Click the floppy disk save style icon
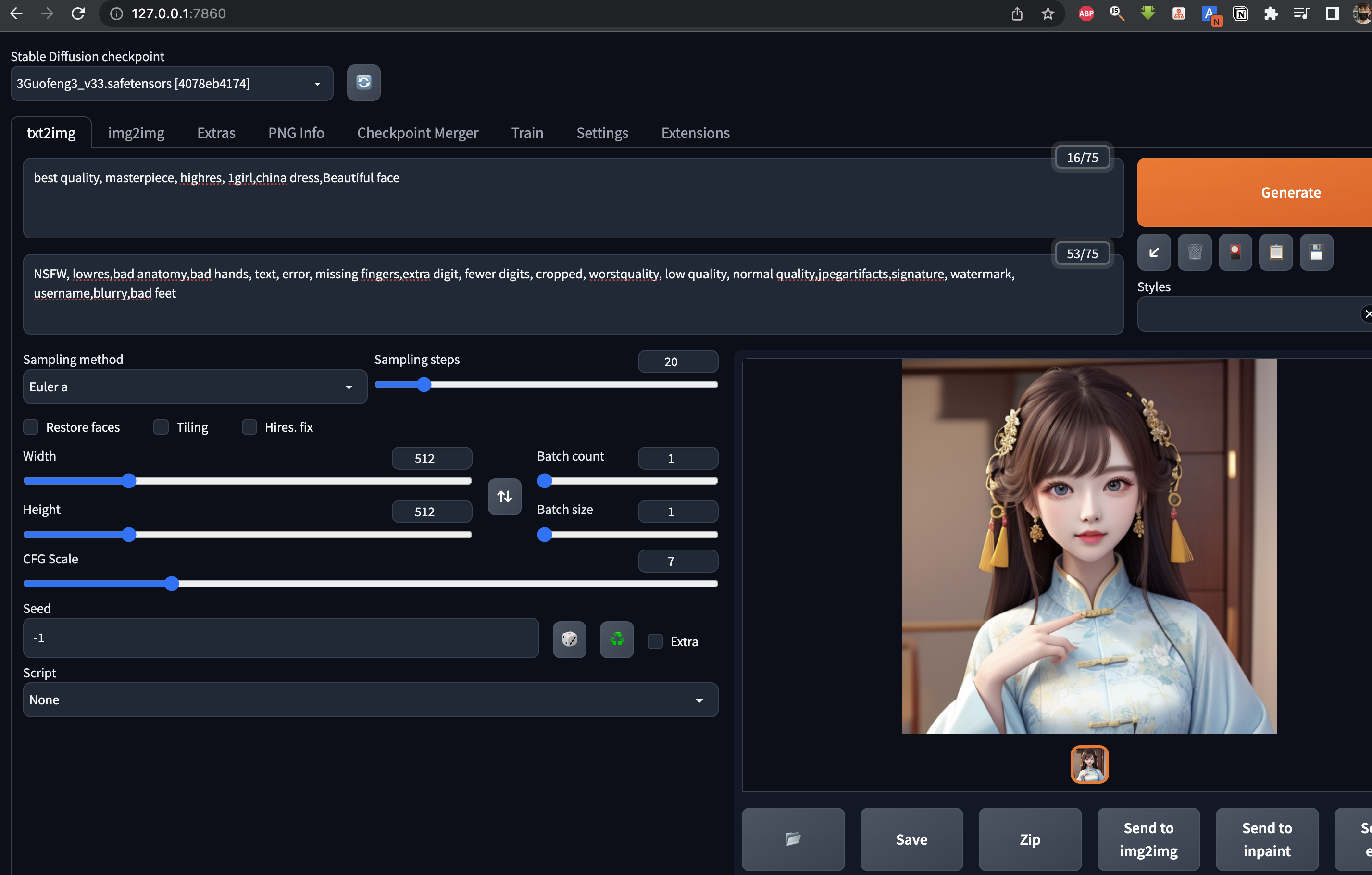 point(1316,252)
